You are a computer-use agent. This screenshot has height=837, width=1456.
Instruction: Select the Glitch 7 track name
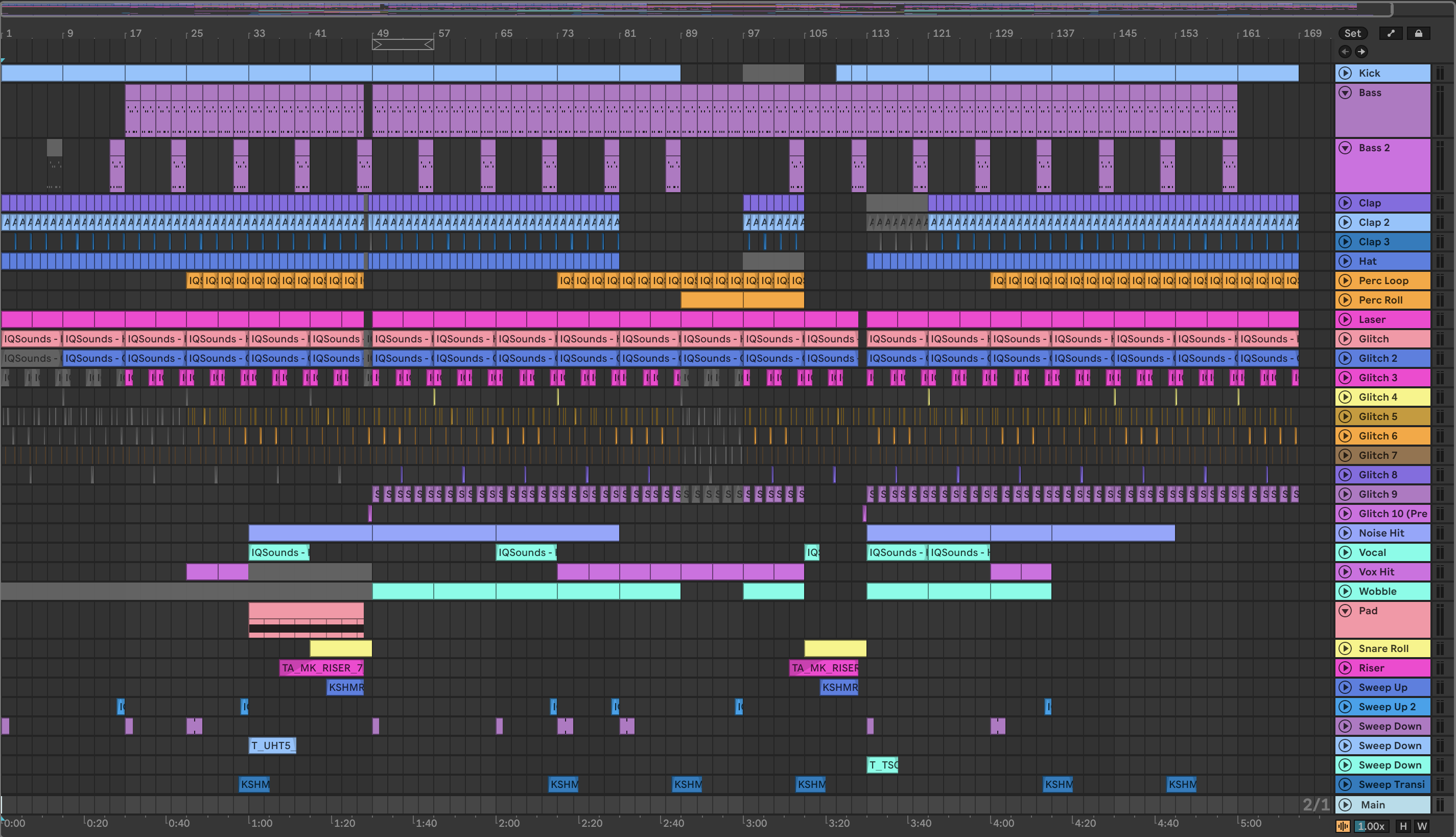1378,455
